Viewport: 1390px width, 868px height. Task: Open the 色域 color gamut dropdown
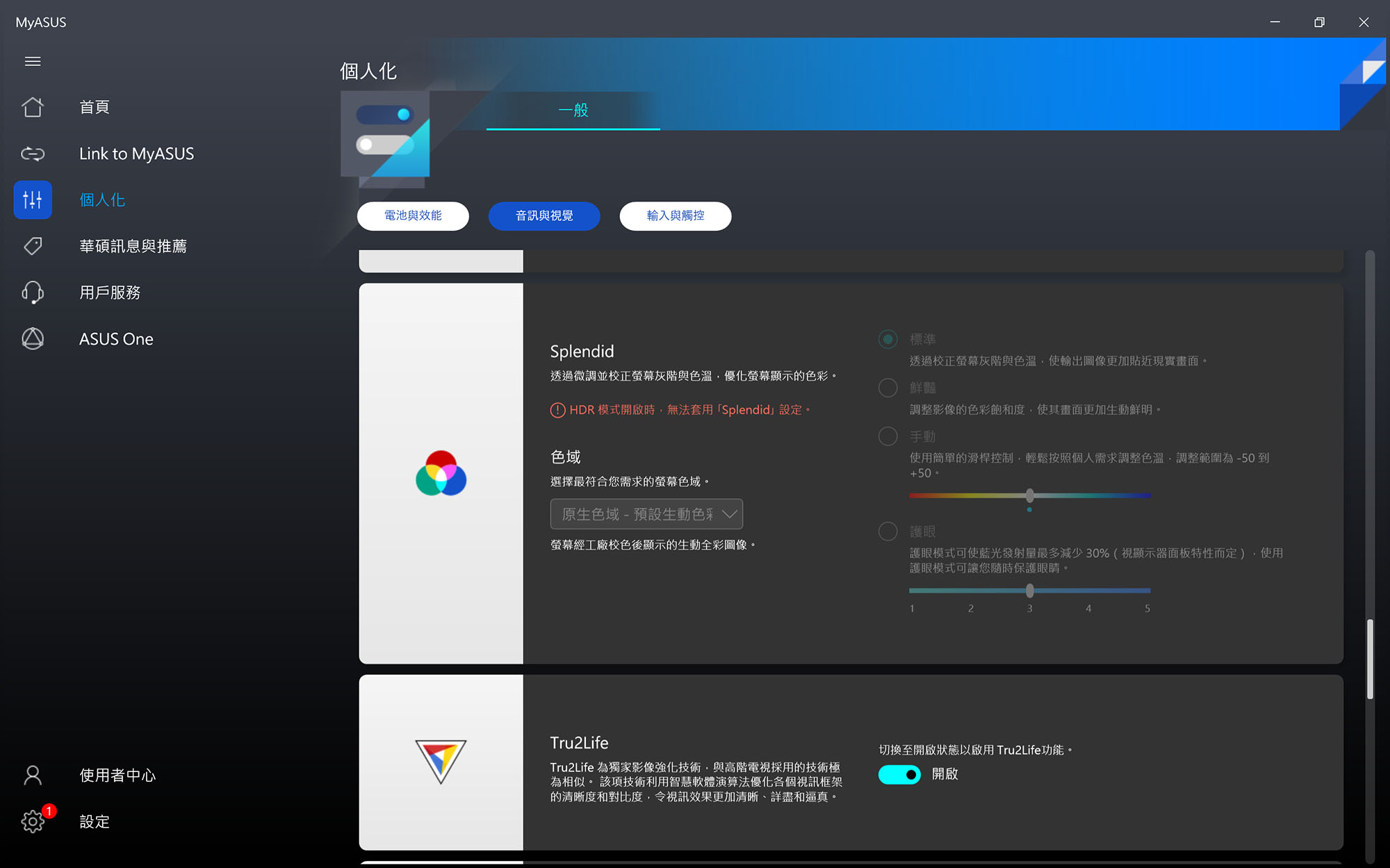(x=646, y=514)
